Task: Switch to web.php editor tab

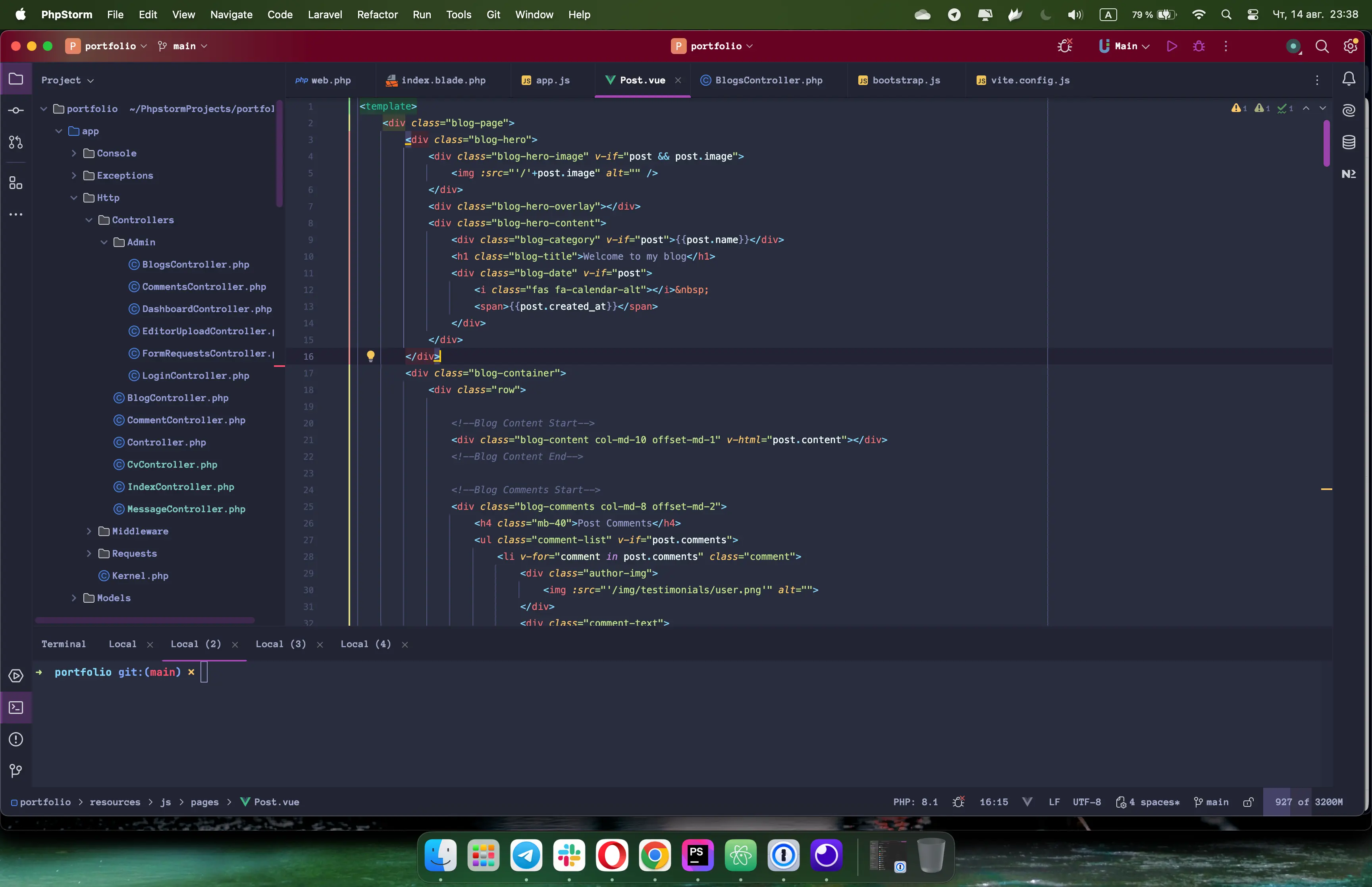Action: click(323, 81)
